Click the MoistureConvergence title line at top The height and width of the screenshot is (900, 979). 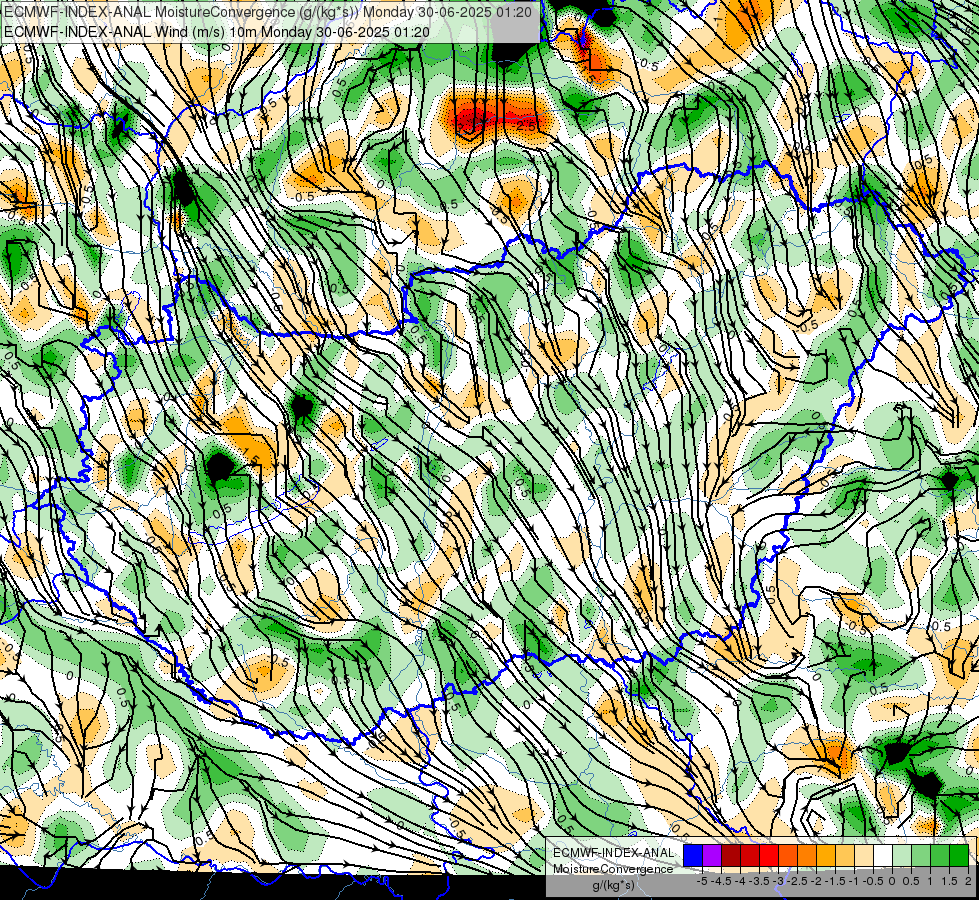click(x=268, y=12)
